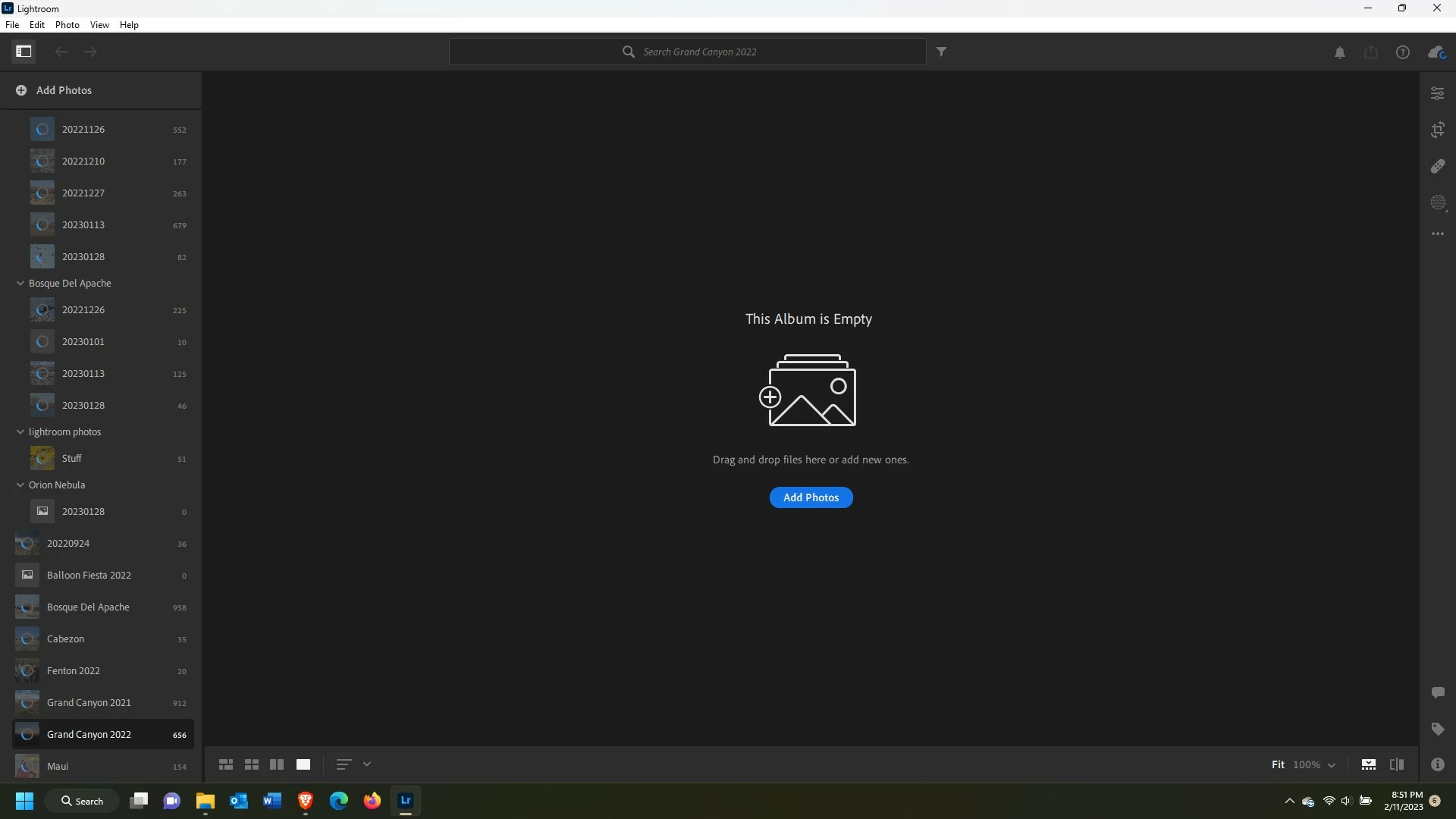
Task: Collapse the Bosque Del Apache folder
Action: click(20, 283)
